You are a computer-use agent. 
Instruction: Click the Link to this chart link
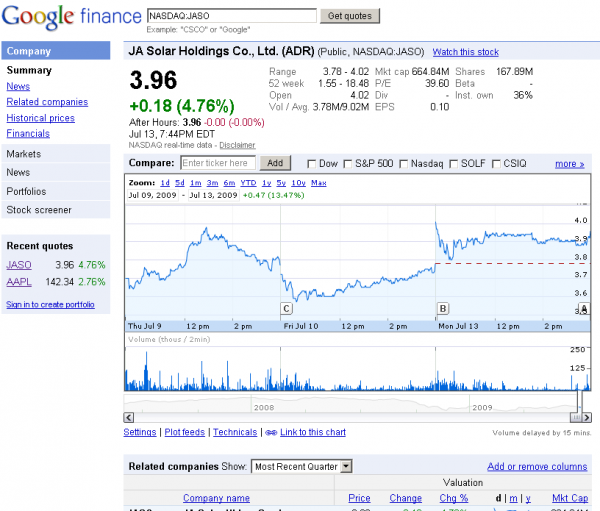click(x=313, y=432)
